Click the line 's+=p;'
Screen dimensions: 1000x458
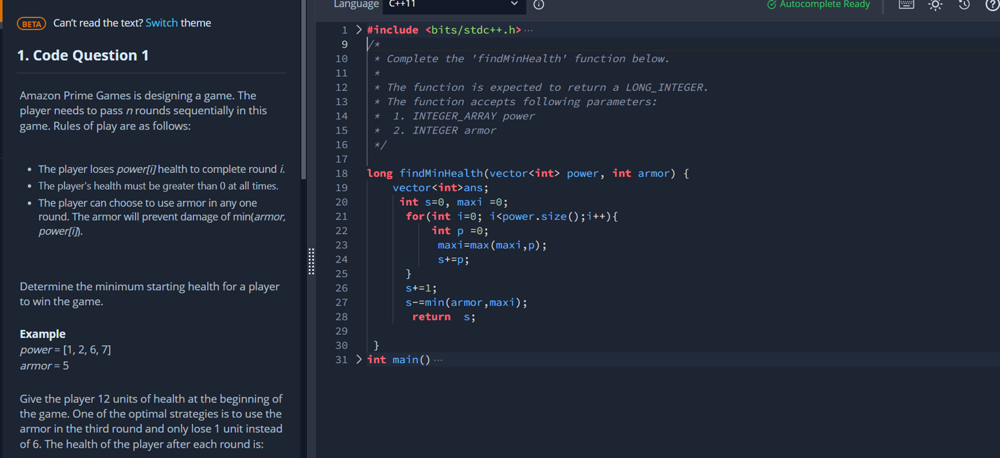[x=453, y=260]
